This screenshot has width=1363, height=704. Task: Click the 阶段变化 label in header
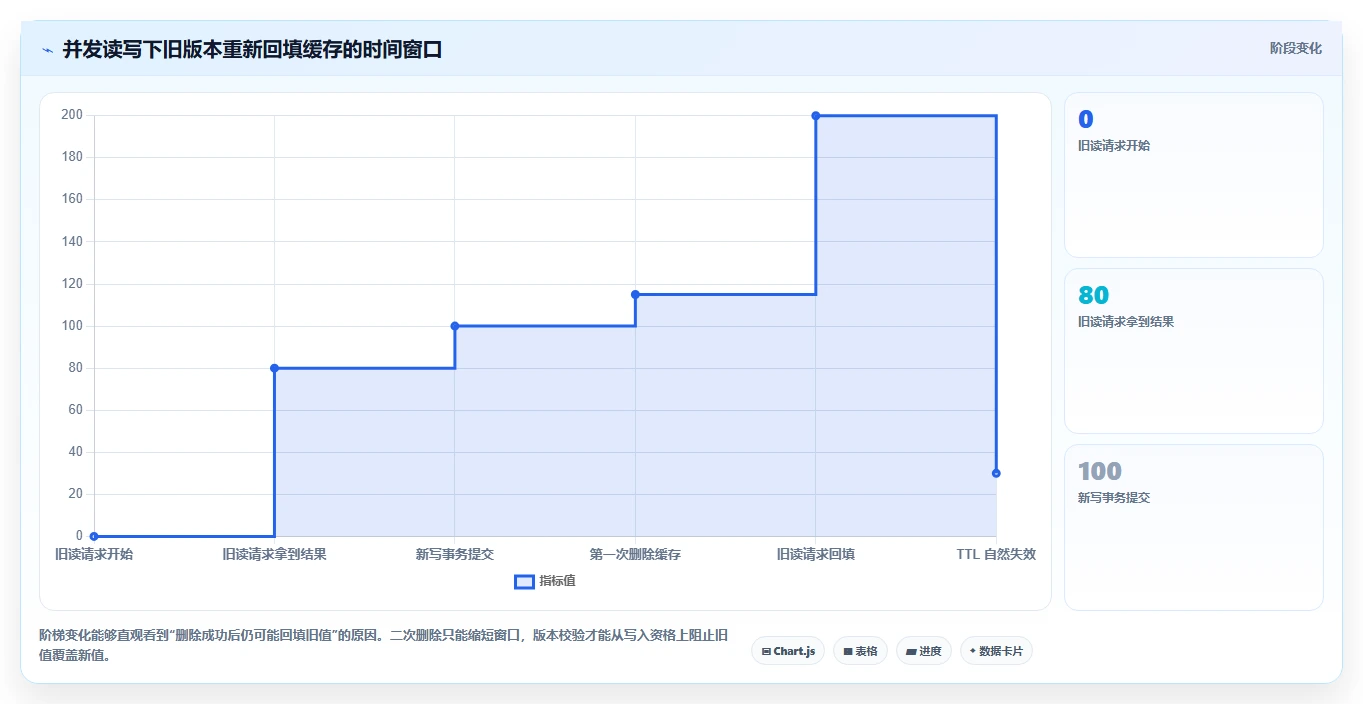pos(1295,48)
